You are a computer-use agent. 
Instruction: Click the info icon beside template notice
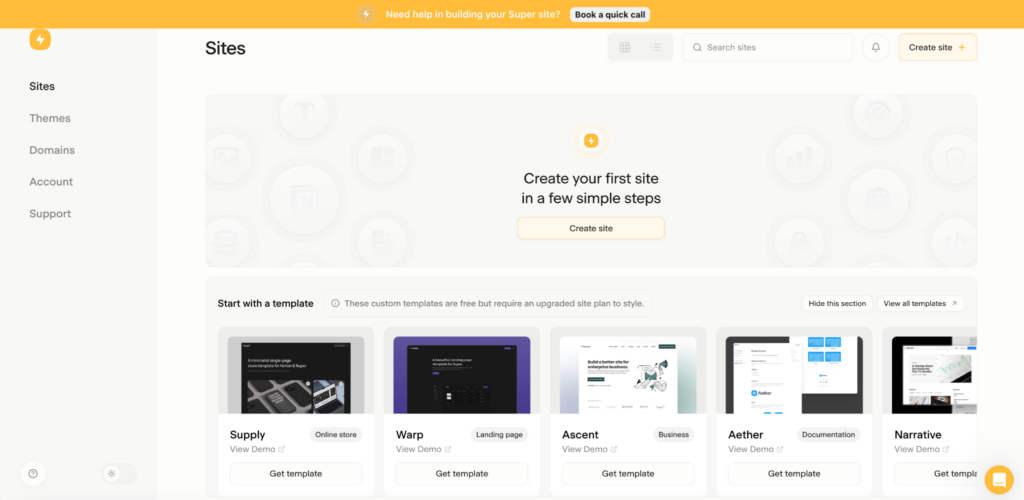[x=335, y=303]
